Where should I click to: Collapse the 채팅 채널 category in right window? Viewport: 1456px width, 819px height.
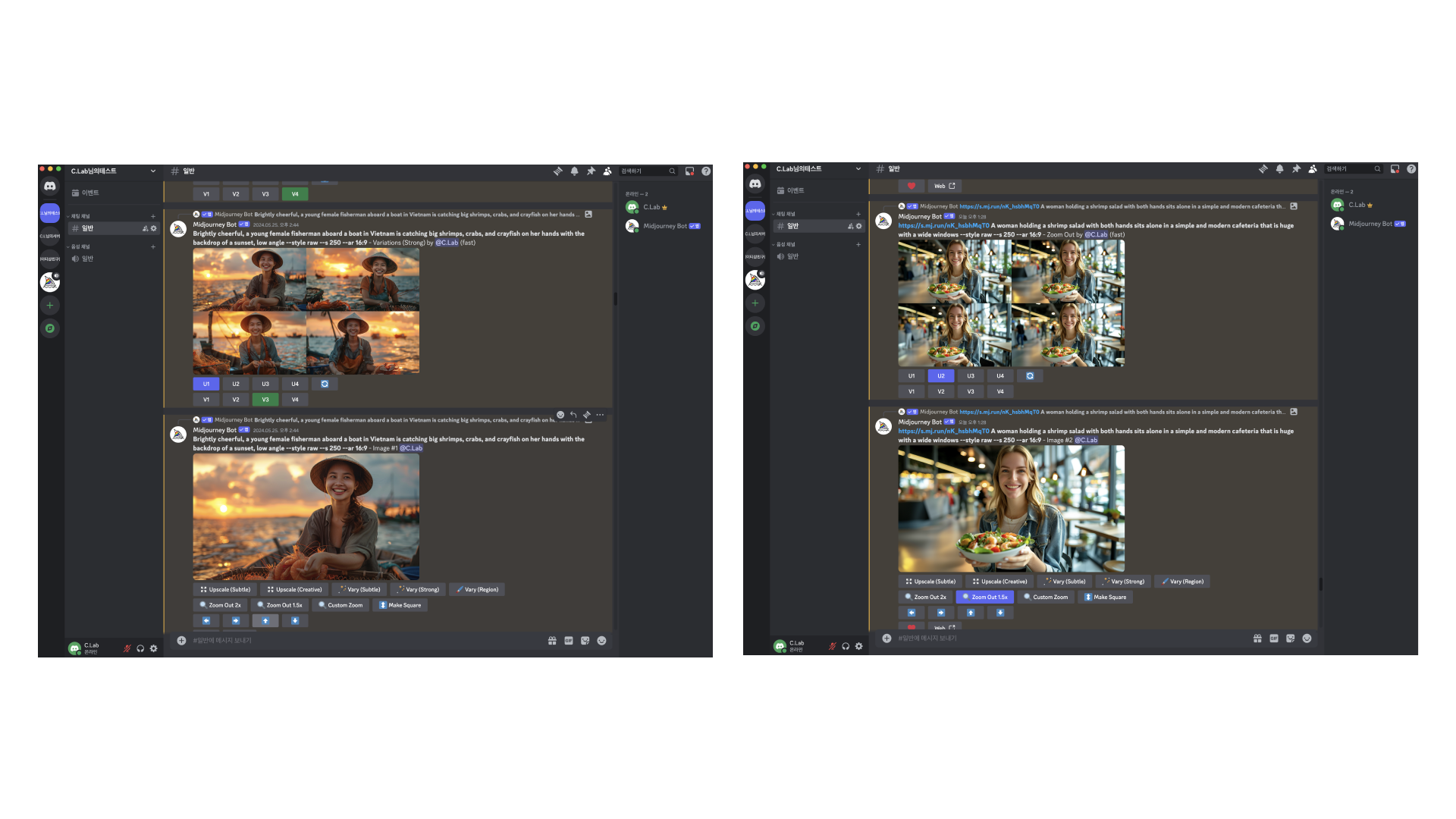coord(786,214)
